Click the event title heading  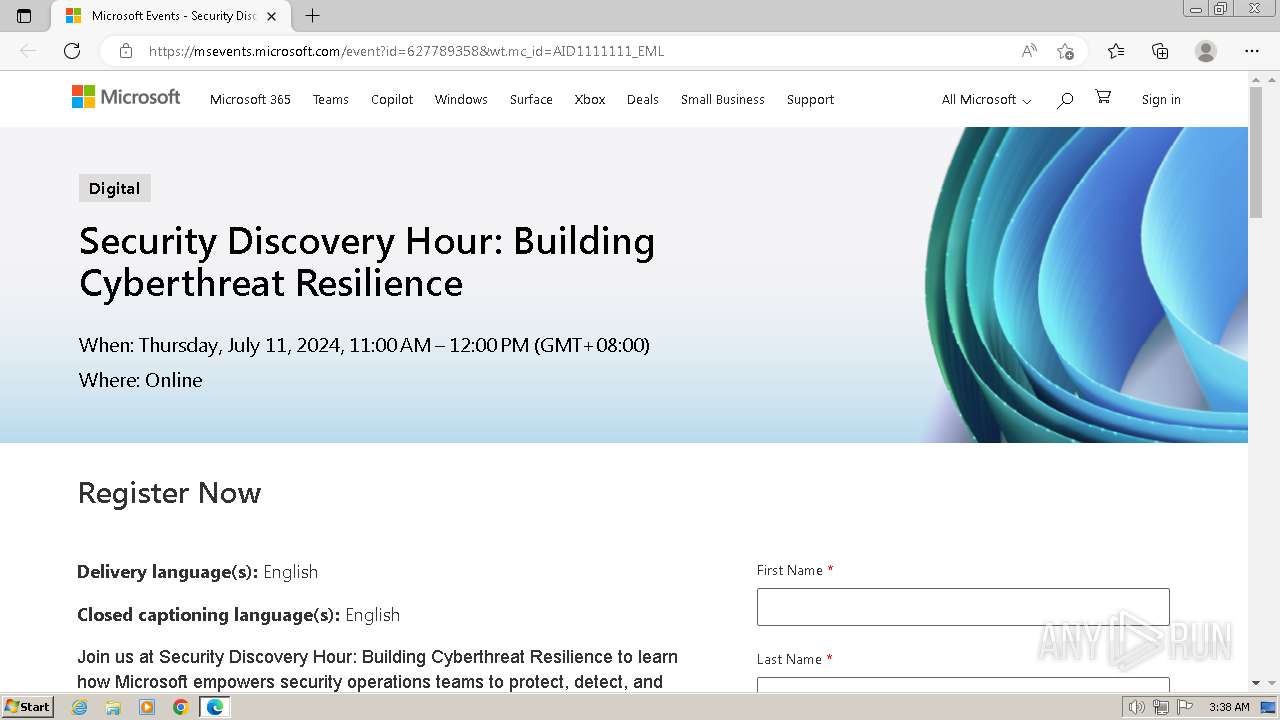pos(367,262)
